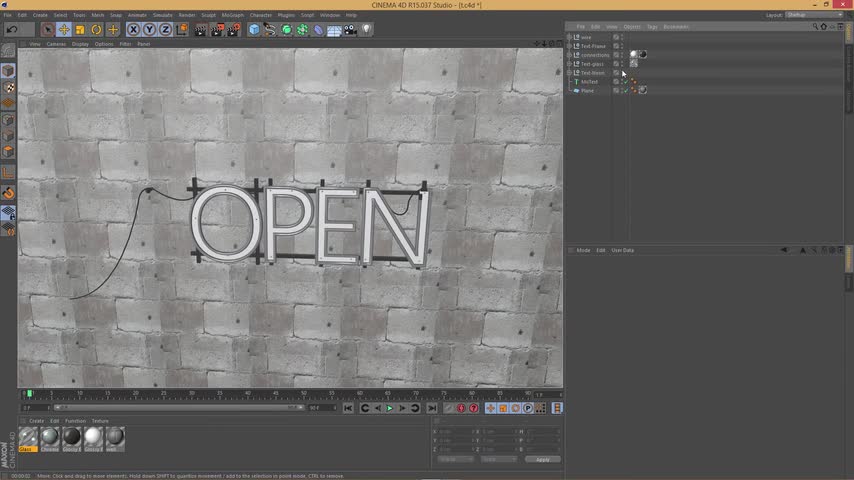Screen dimensions: 854x480
Task: Select the Rotate tool icon
Action: [96, 30]
